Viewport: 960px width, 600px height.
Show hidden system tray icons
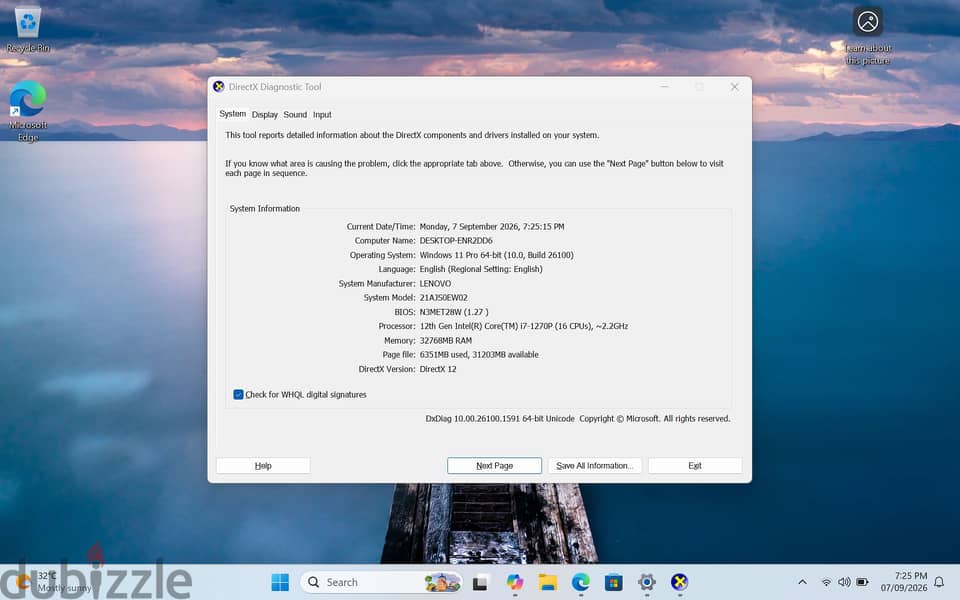(x=803, y=582)
